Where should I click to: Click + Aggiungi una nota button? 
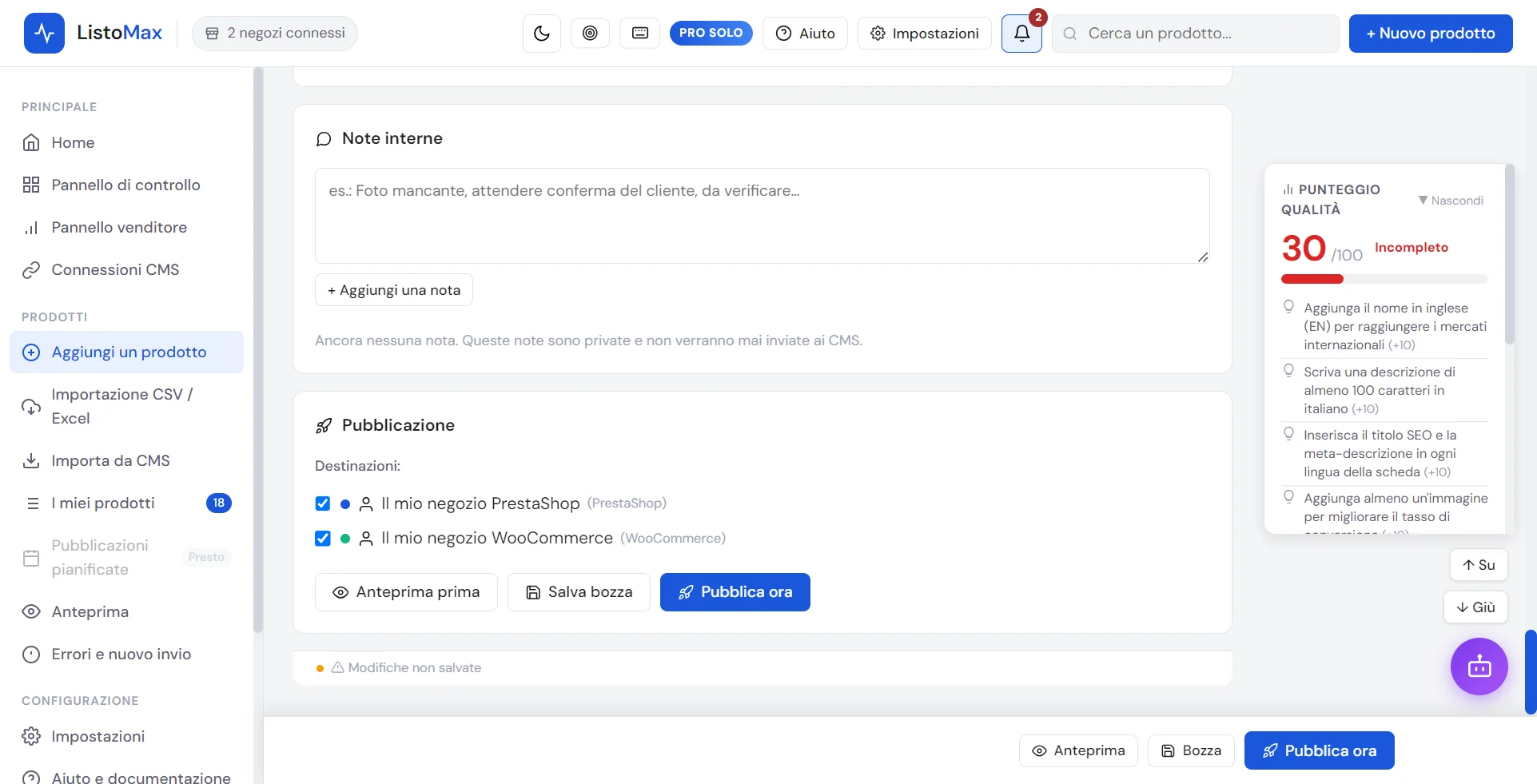[394, 290]
